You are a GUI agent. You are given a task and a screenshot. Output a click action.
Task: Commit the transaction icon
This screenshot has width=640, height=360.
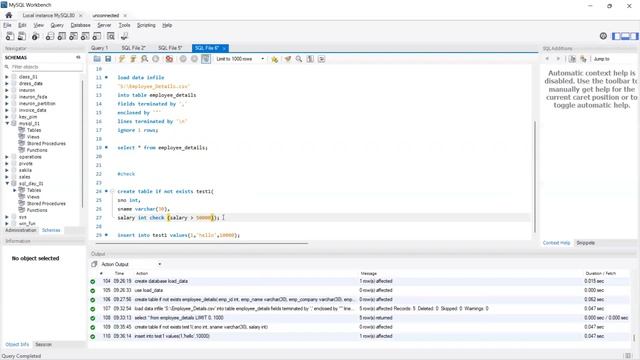coord(183,59)
